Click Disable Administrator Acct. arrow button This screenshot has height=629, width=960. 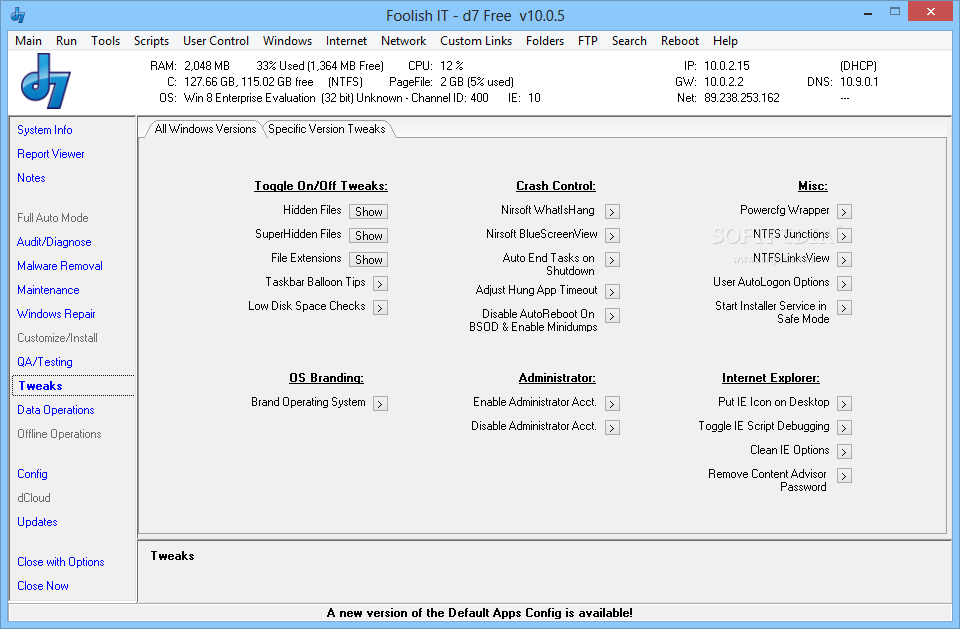click(x=612, y=427)
